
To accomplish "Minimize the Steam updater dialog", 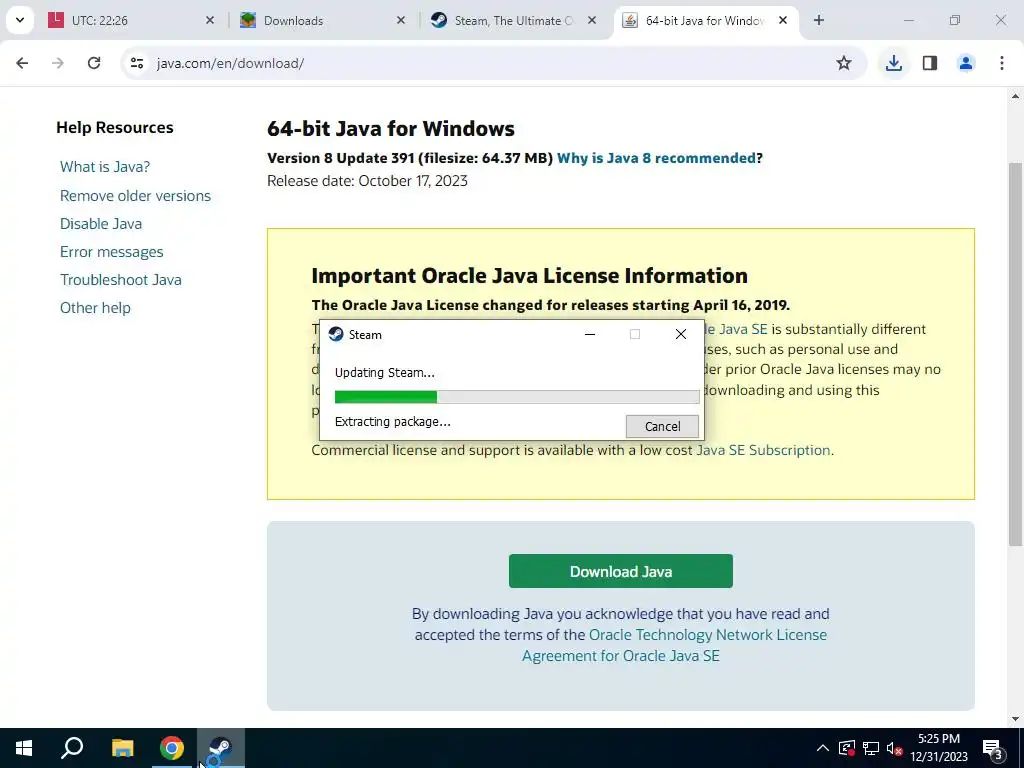I will (590, 334).
